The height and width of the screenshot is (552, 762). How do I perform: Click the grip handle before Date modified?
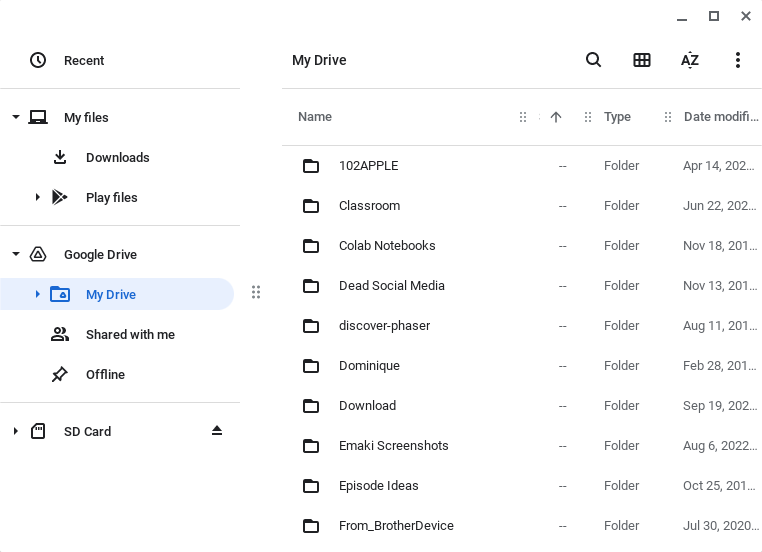pyautogui.click(x=668, y=117)
